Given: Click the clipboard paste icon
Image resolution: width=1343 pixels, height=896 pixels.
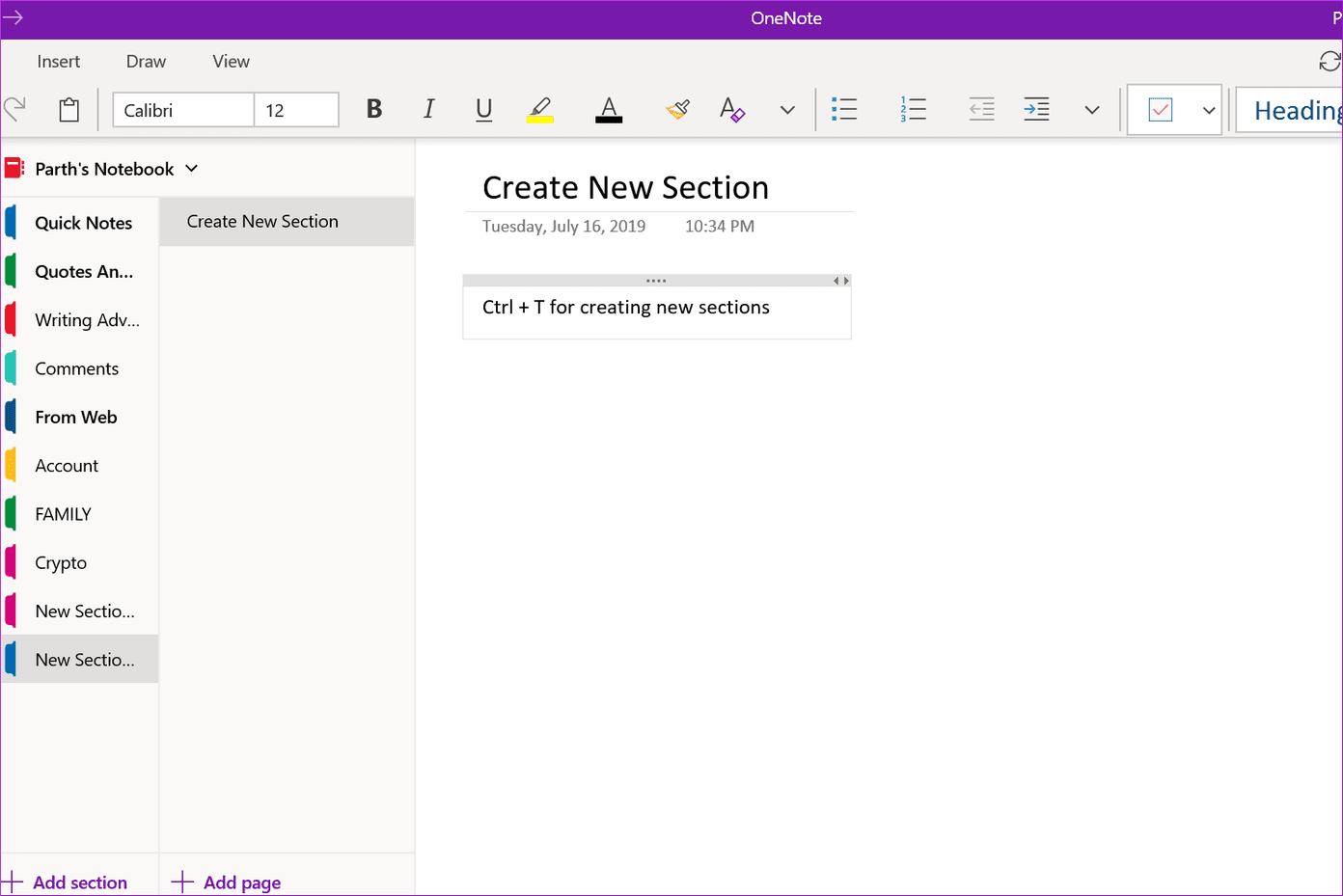Looking at the screenshot, I should 69,110.
